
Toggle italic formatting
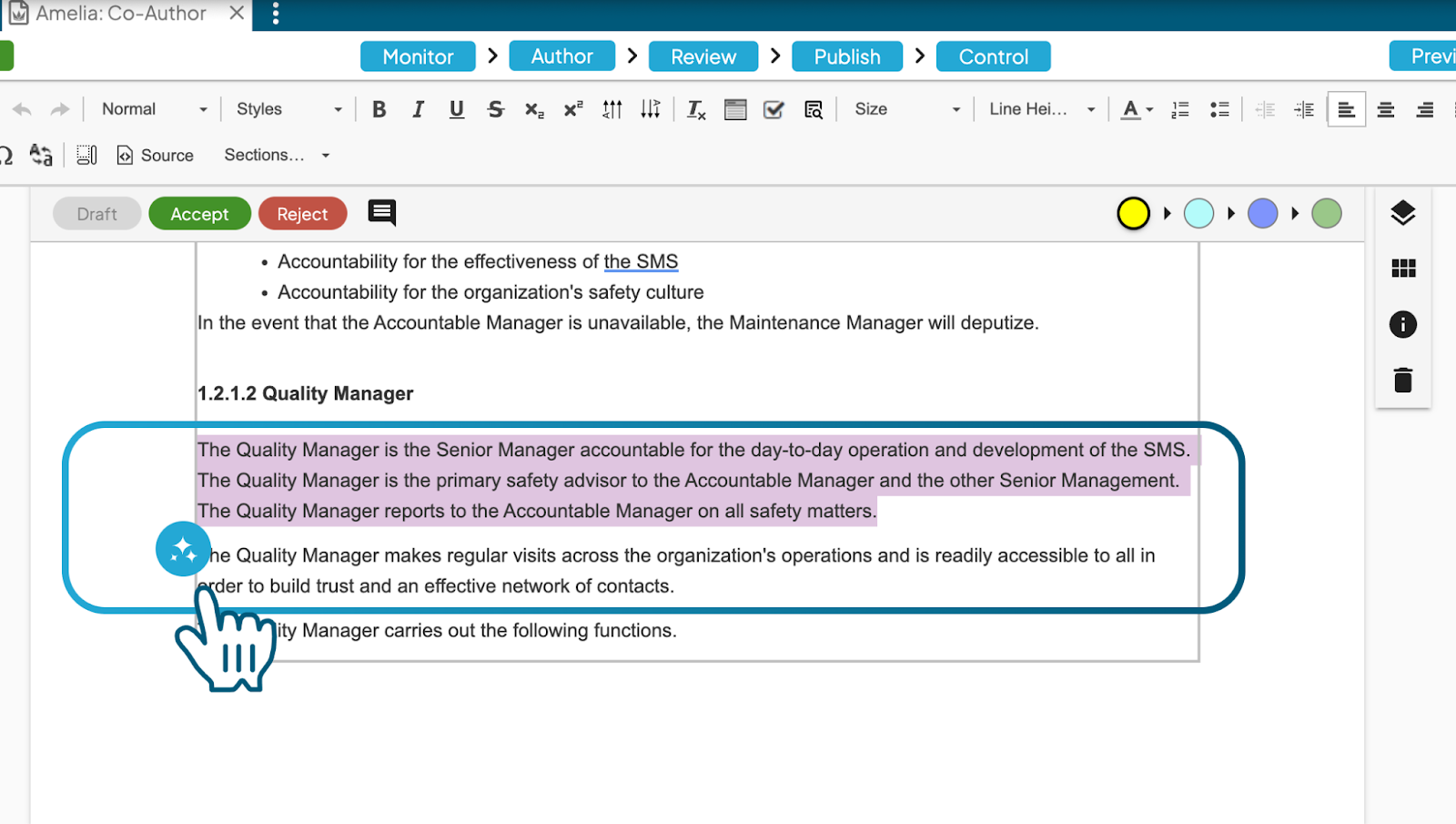click(x=418, y=109)
